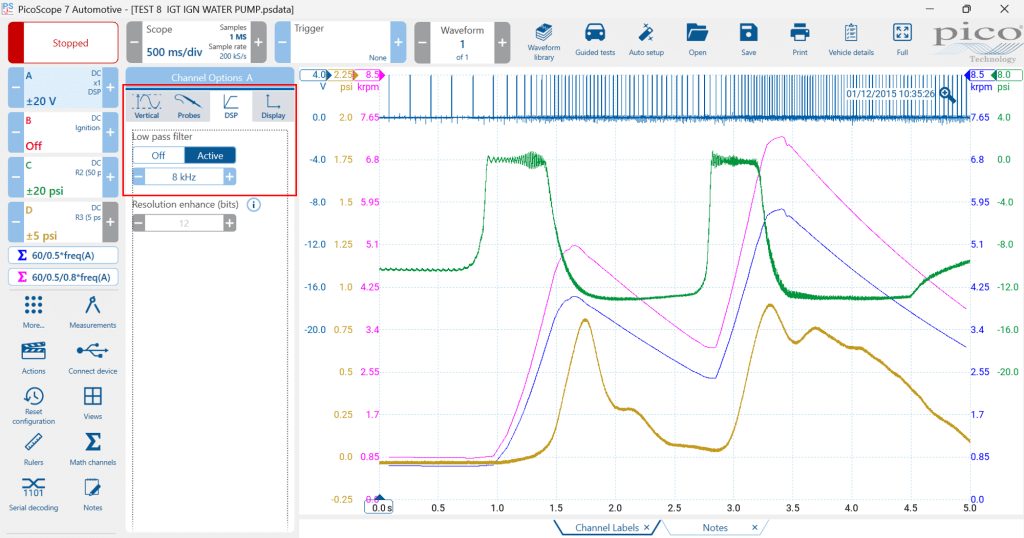
Task: Select math channel 60/0.5*freq(A)
Action: pos(63,255)
